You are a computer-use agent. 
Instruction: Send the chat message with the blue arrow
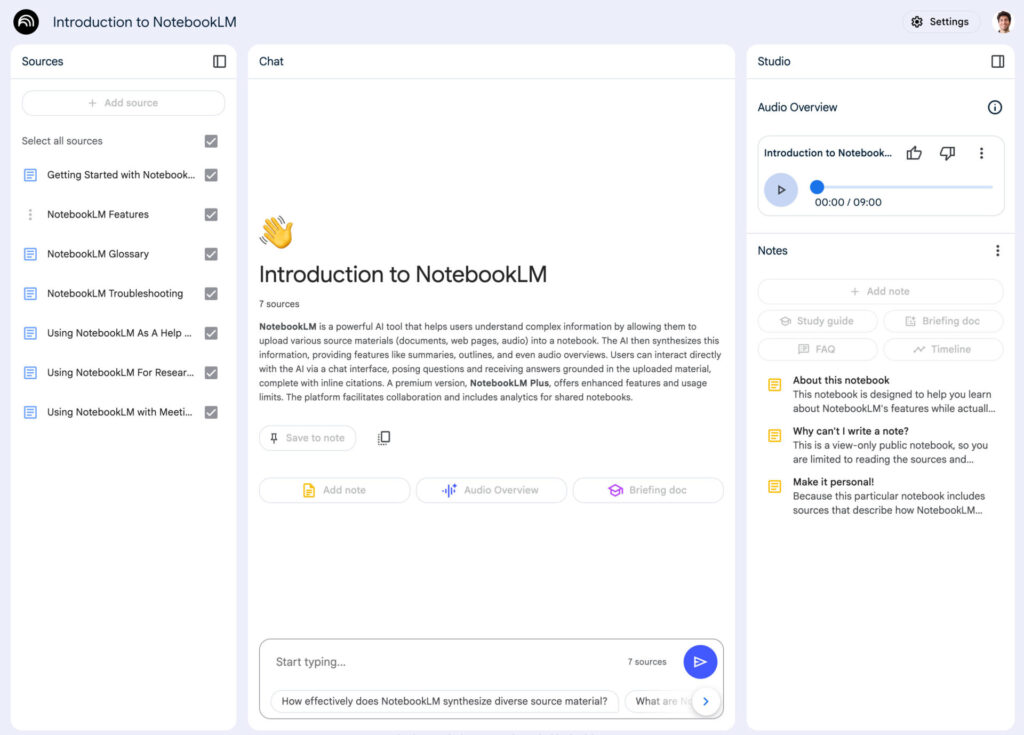(700, 661)
